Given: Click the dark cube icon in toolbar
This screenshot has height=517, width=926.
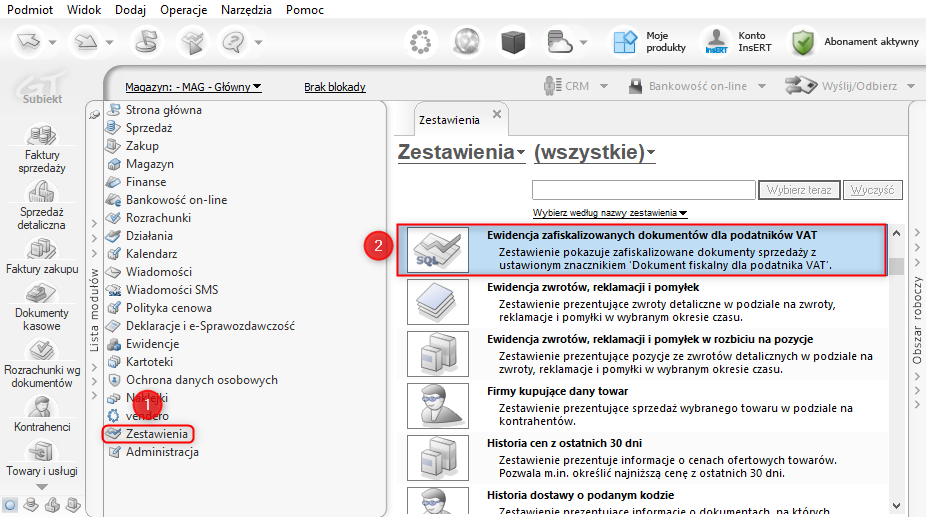Looking at the screenshot, I should point(513,42).
